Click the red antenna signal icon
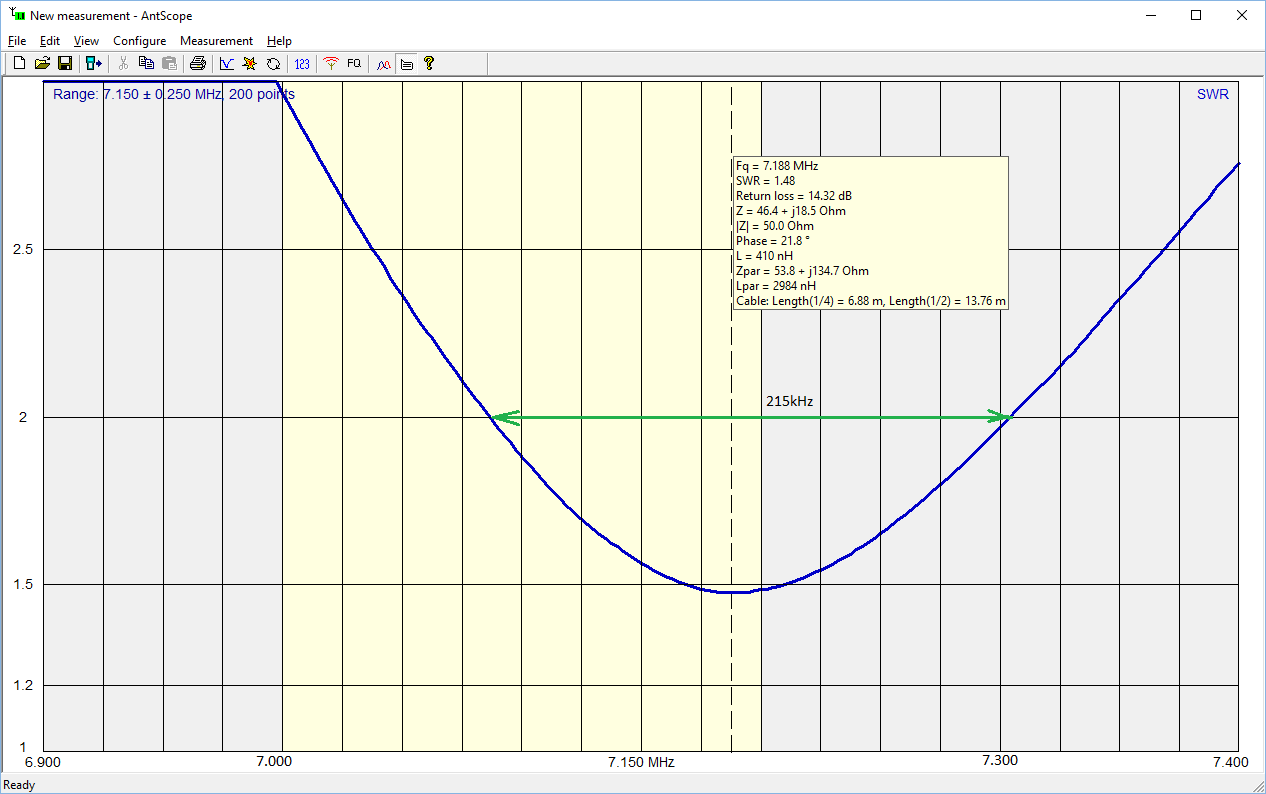Viewport: 1266px width, 794px height. tap(331, 64)
